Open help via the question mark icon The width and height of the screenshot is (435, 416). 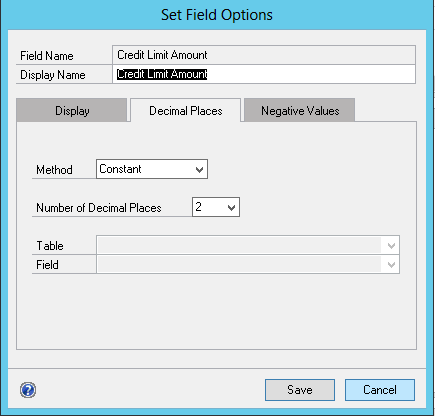pos(28,390)
